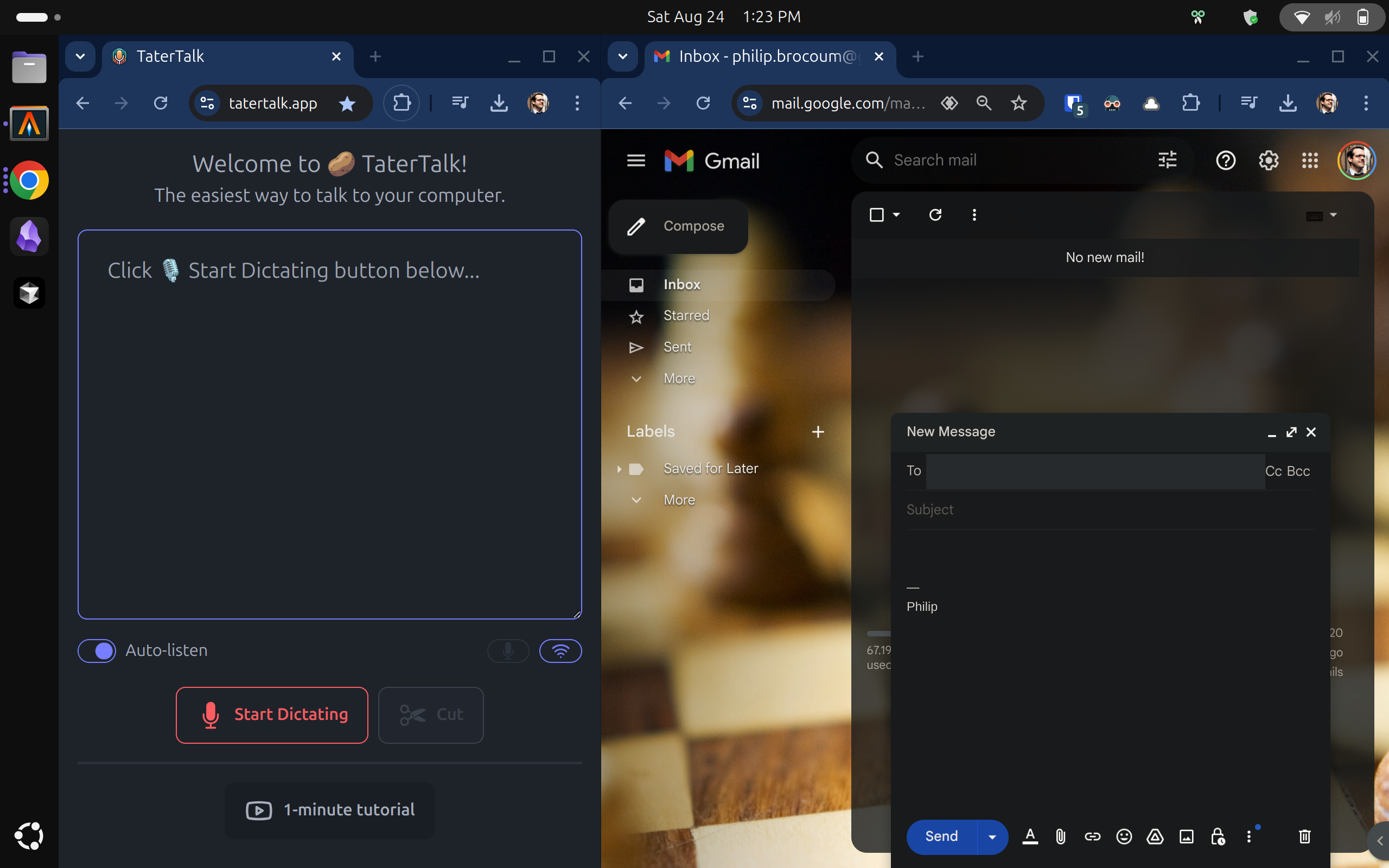Expand the Saved for Later label
Image resolution: width=1389 pixels, height=868 pixels.
[x=619, y=469]
